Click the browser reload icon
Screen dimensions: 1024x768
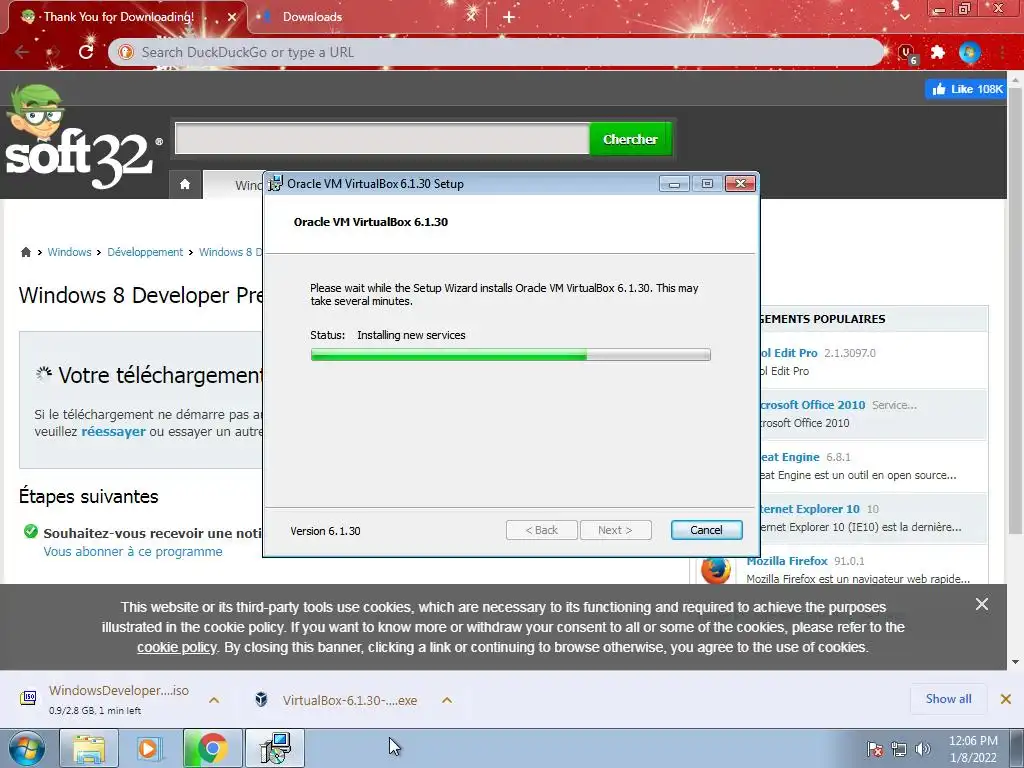[x=86, y=52]
